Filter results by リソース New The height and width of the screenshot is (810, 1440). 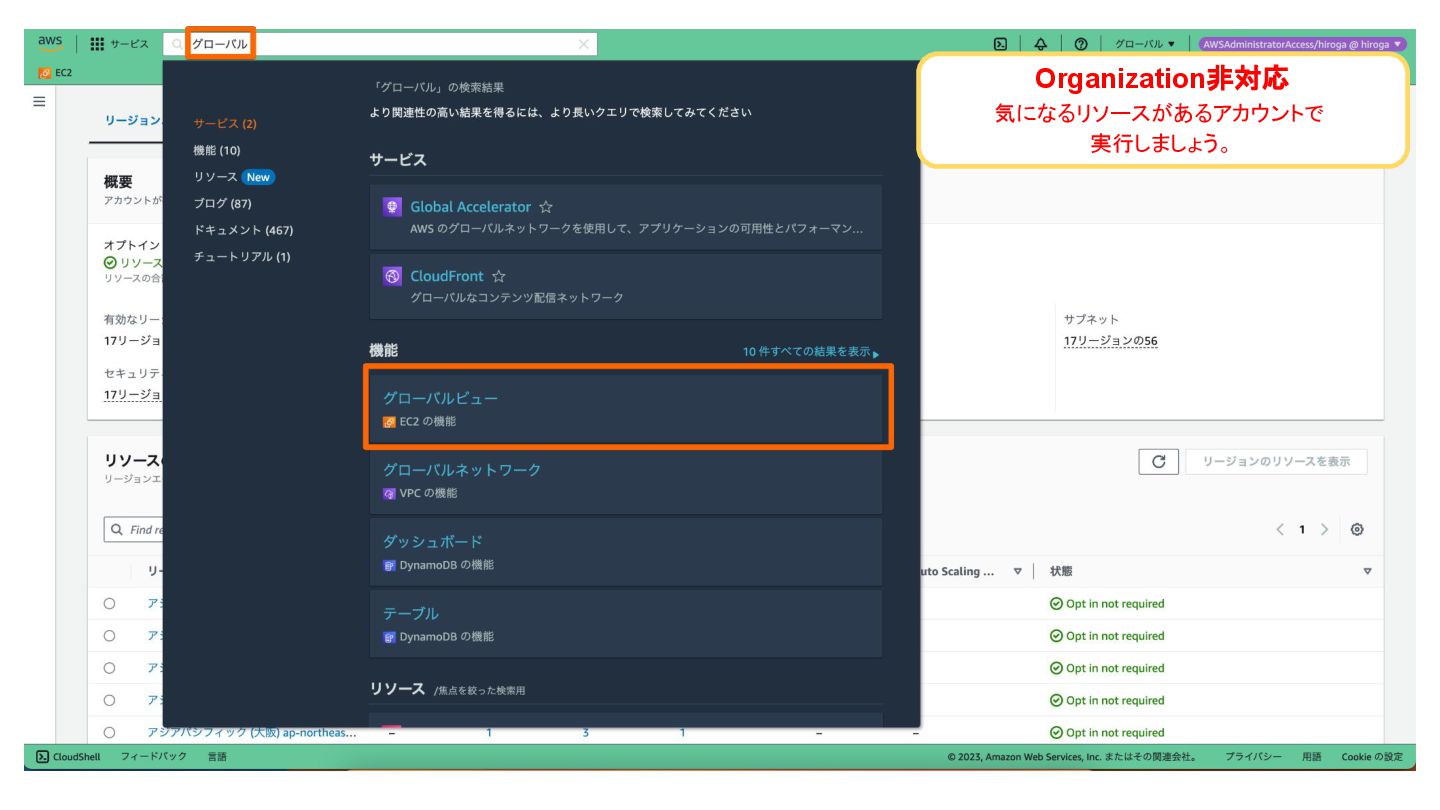coord(233,177)
